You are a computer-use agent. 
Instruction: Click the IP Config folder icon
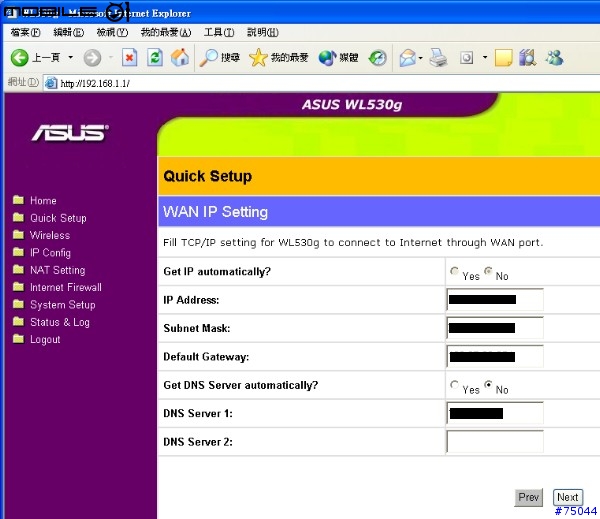18,252
